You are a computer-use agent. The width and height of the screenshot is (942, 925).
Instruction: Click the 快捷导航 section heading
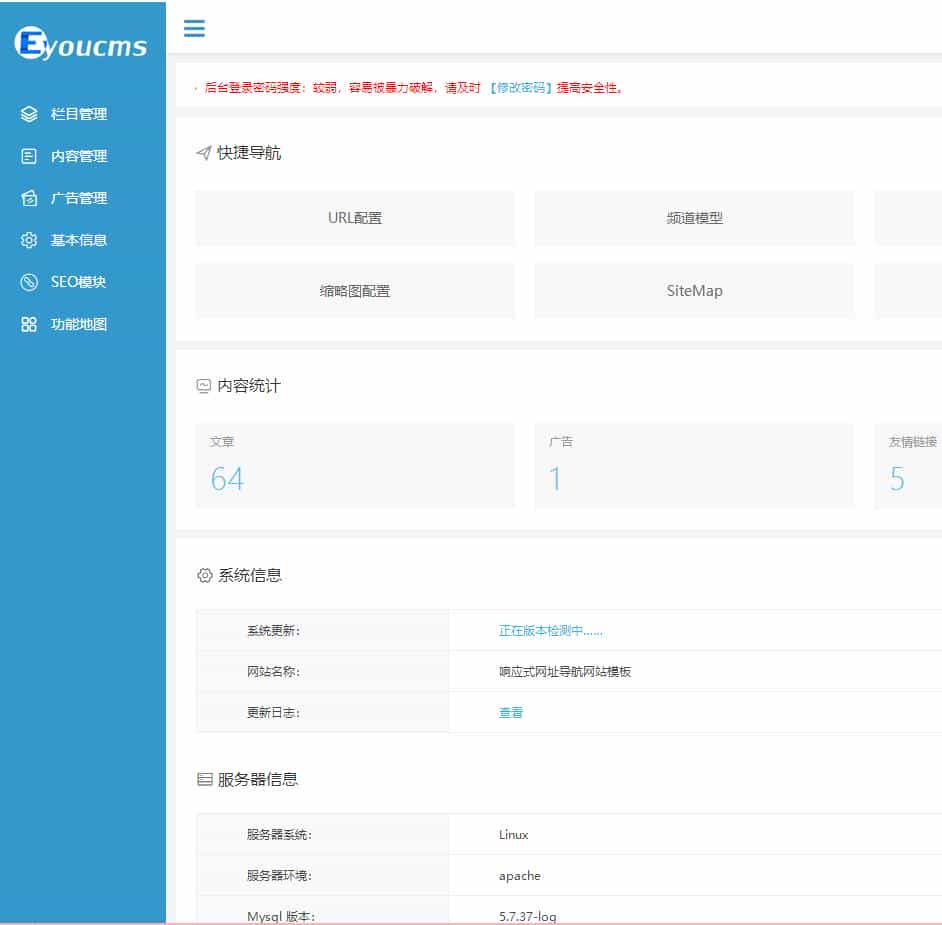click(249, 153)
